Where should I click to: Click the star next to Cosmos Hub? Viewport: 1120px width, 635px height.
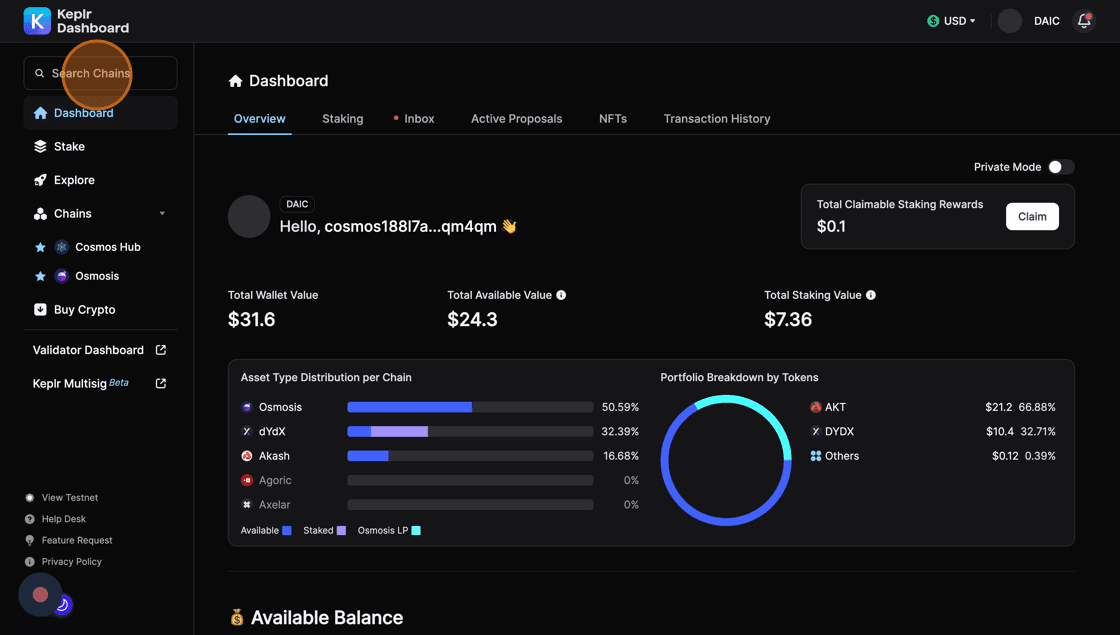coord(40,247)
